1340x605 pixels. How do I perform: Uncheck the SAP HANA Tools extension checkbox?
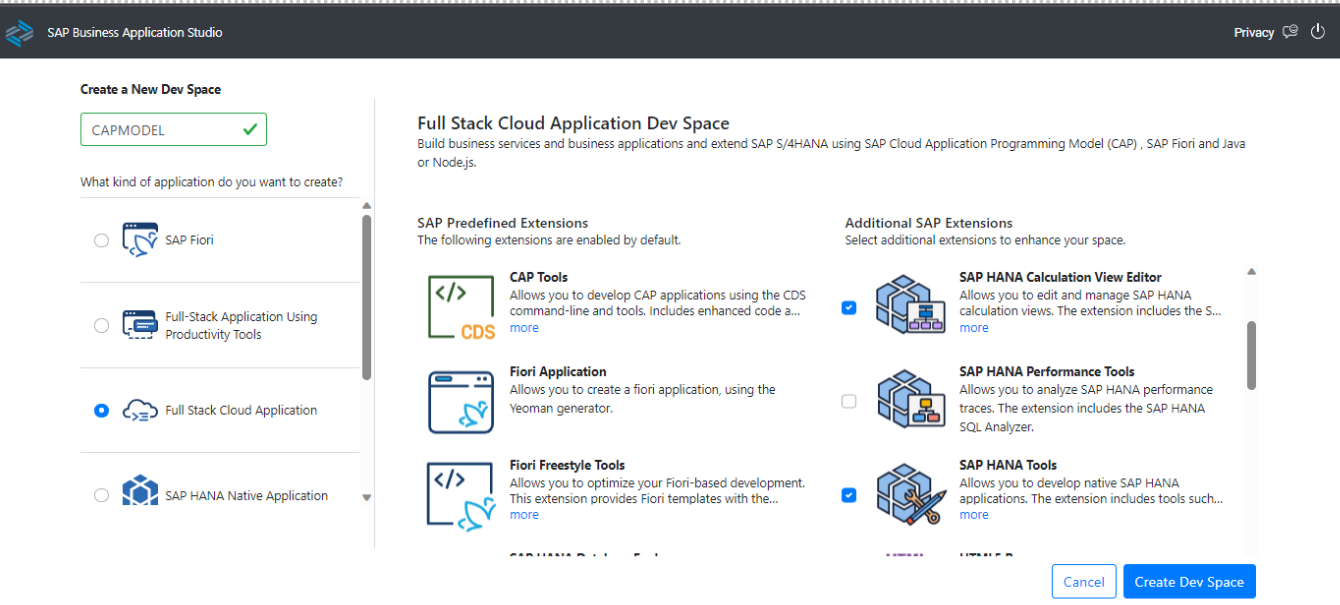tap(849, 495)
